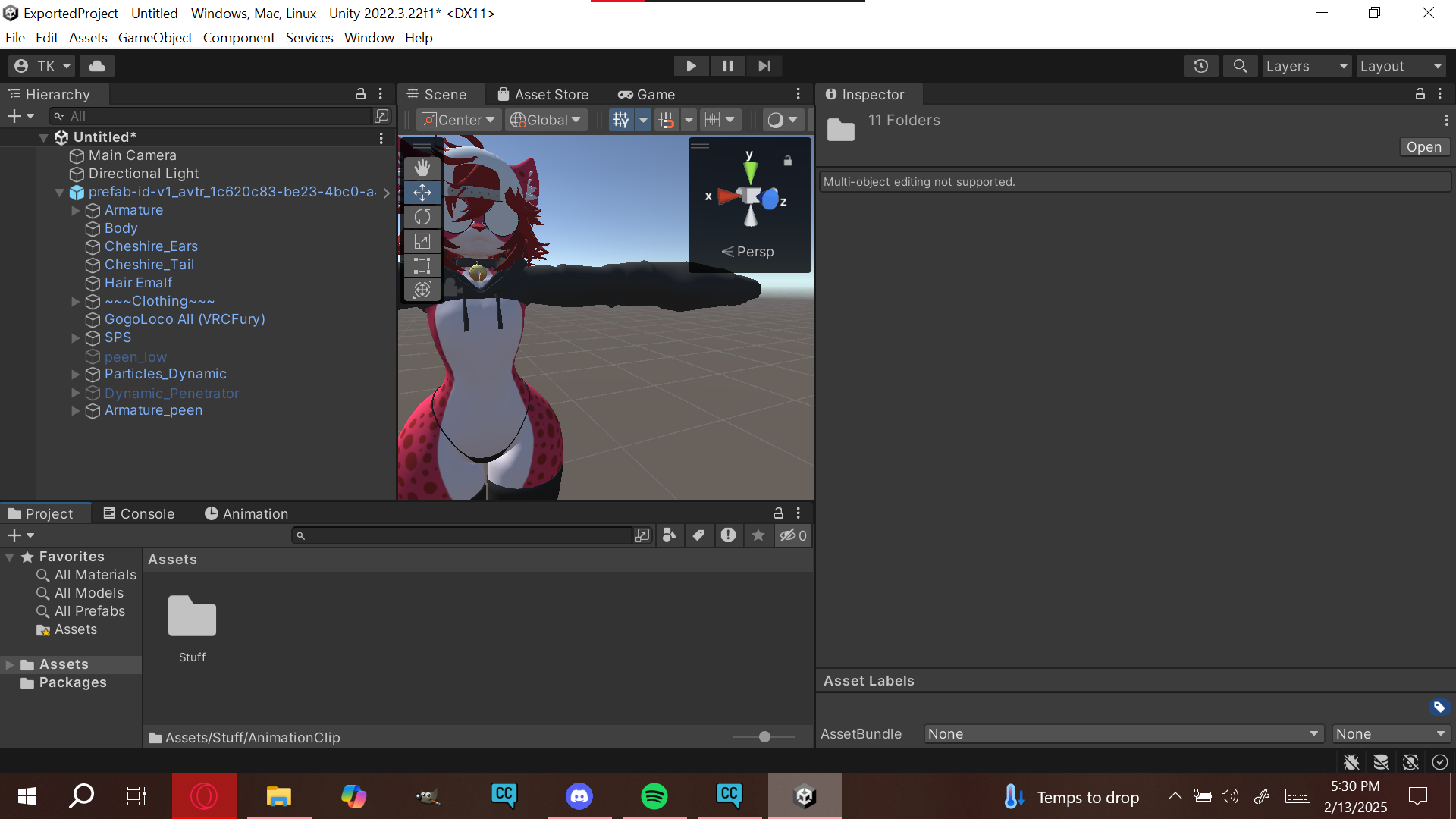Select the Hand (View) tool
The width and height of the screenshot is (1456, 819).
tap(422, 168)
